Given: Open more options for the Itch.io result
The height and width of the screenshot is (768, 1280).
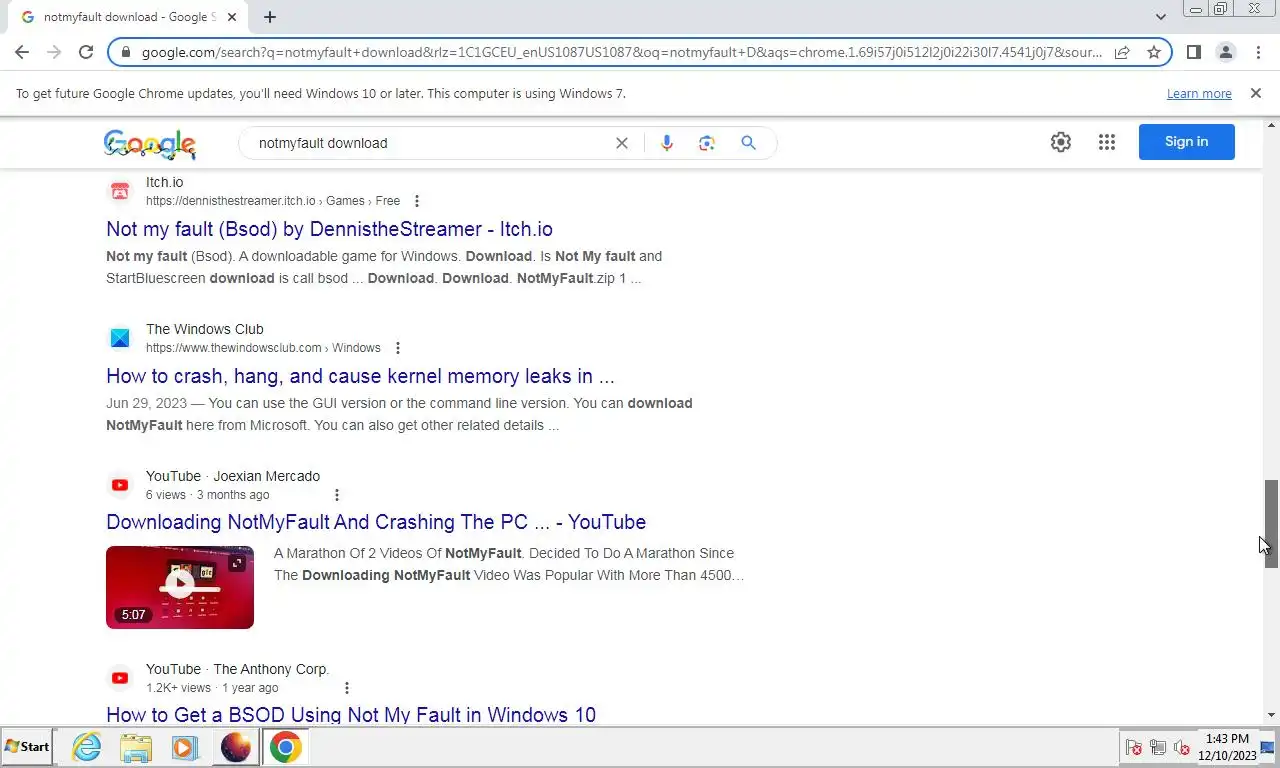Looking at the screenshot, I should [x=417, y=201].
